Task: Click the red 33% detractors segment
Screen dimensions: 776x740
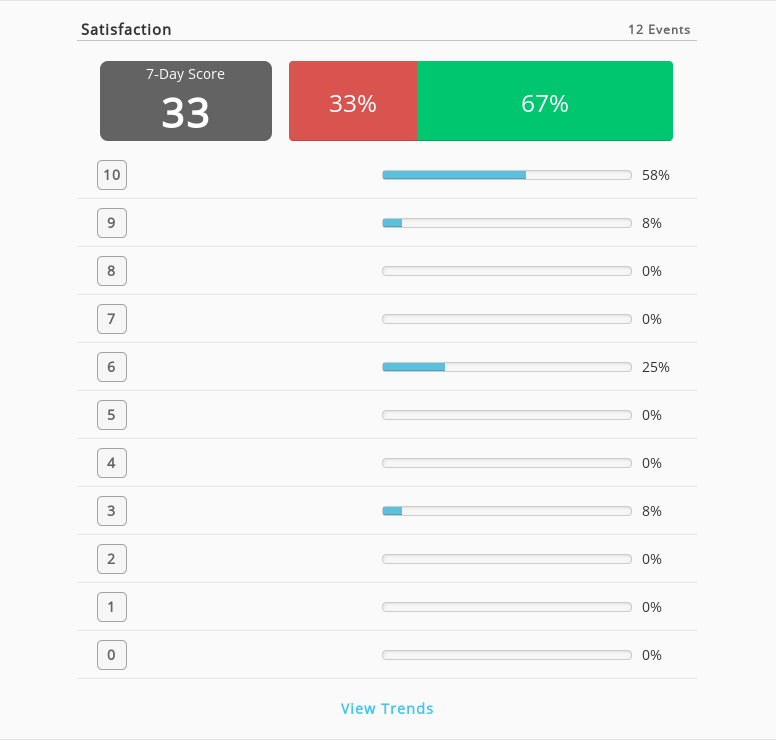Action: pos(353,101)
